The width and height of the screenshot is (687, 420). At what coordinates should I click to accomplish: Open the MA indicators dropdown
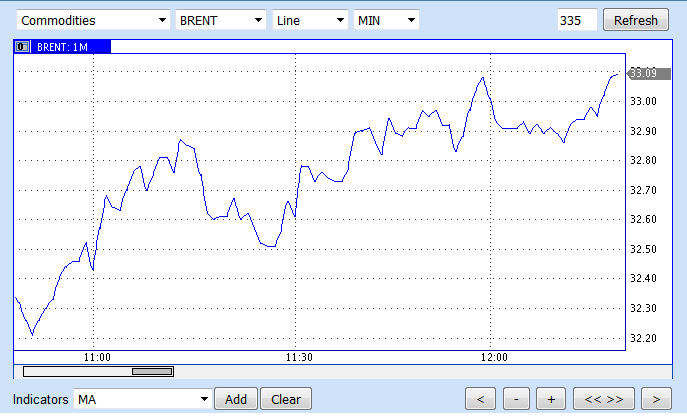[x=143, y=399]
